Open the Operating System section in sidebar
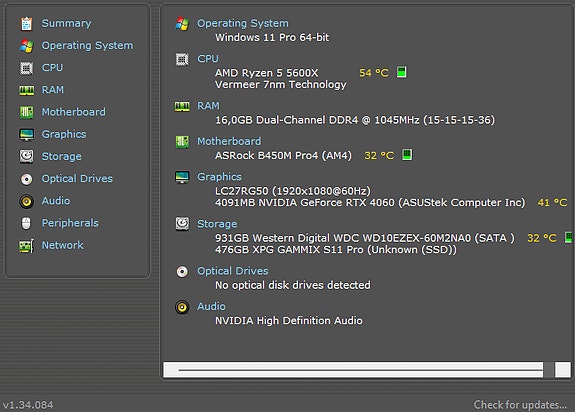This screenshot has width=575, height=412. pyautogui.click(x=87, y=45)
